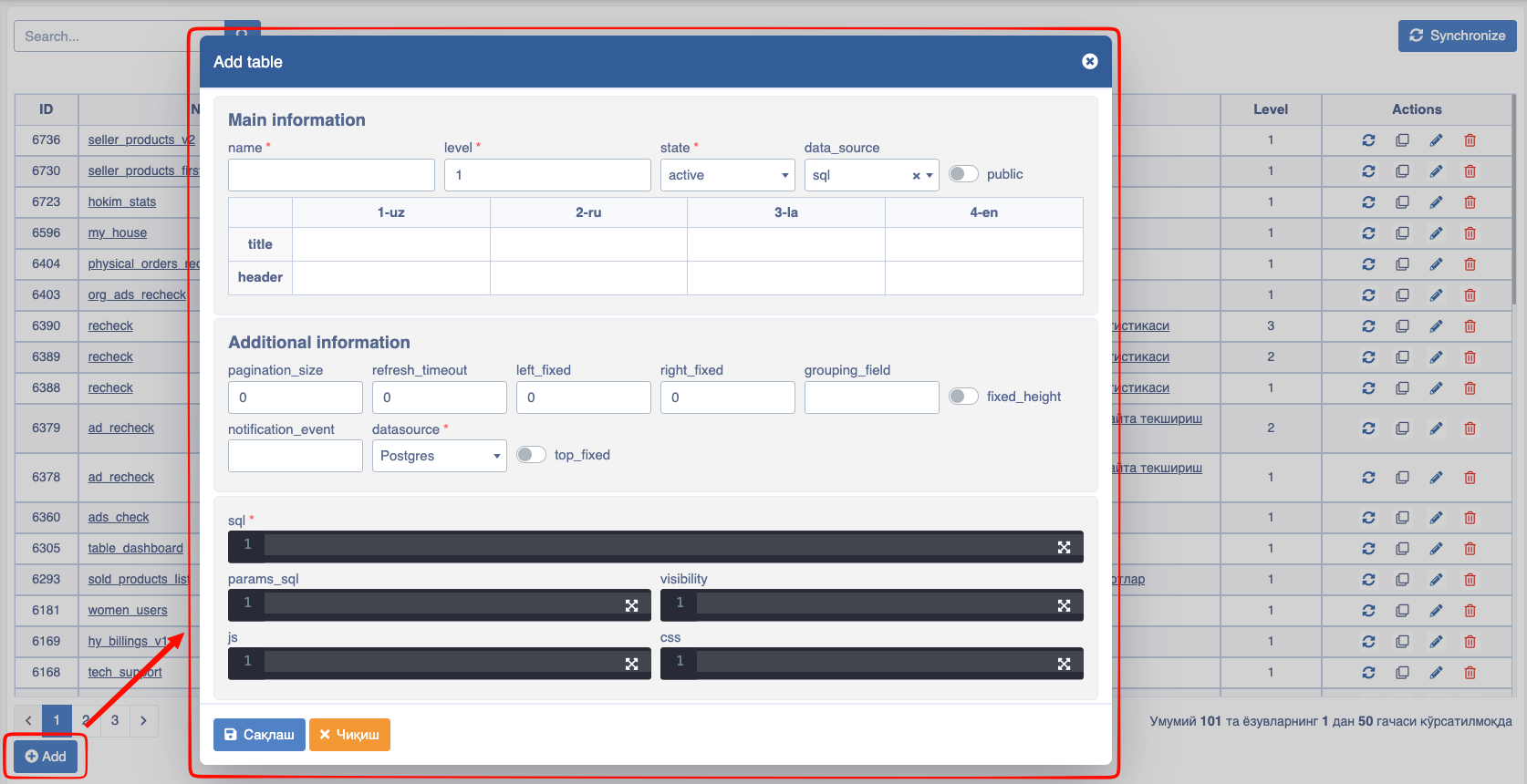
Task: Refresh row 6360 ads_check
Action: click(x=1368, y=518)
